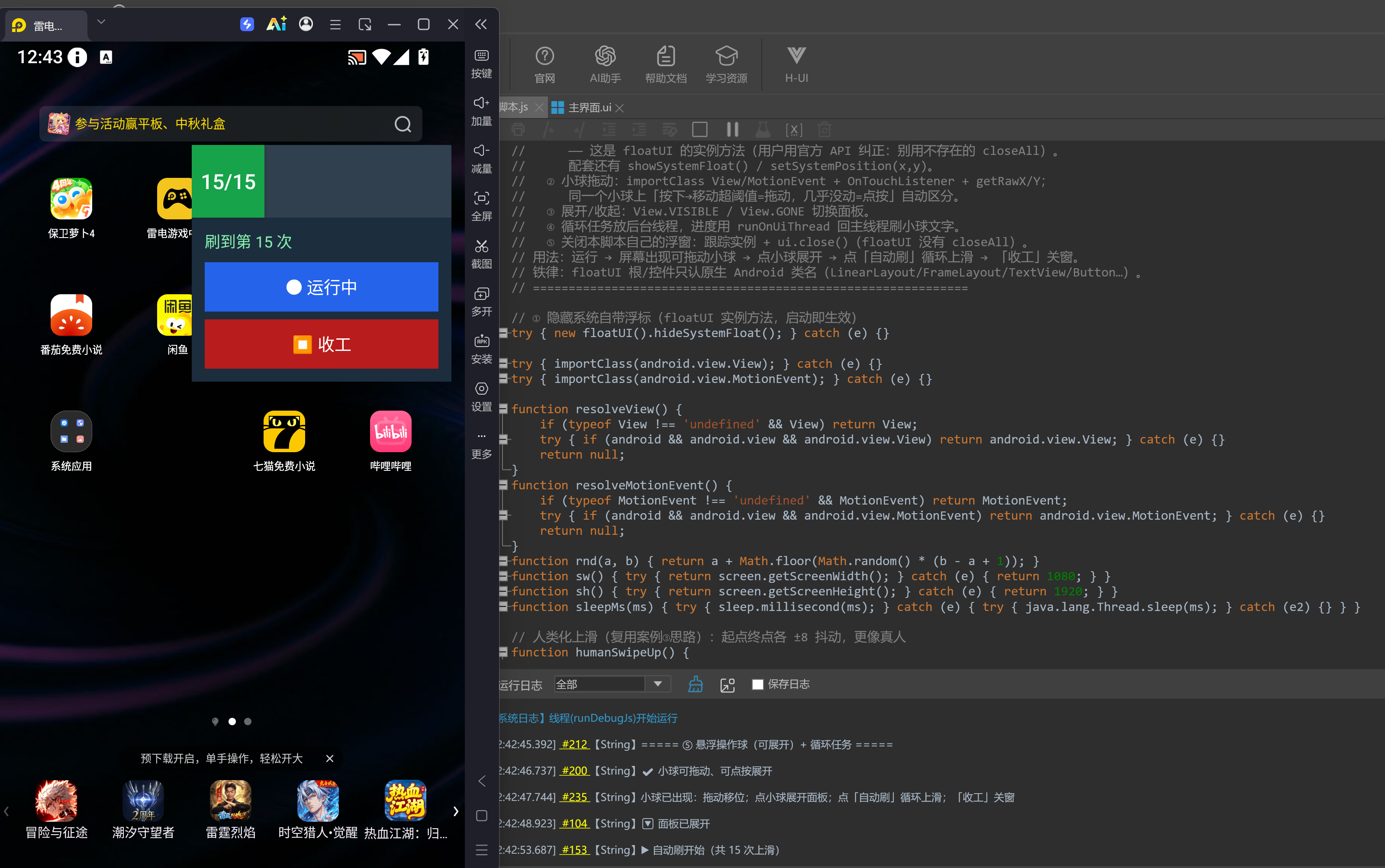Screen dimensions: 1385x868
Task: Collapse the rnd function fold marker
Action: (x=503, y=561)
